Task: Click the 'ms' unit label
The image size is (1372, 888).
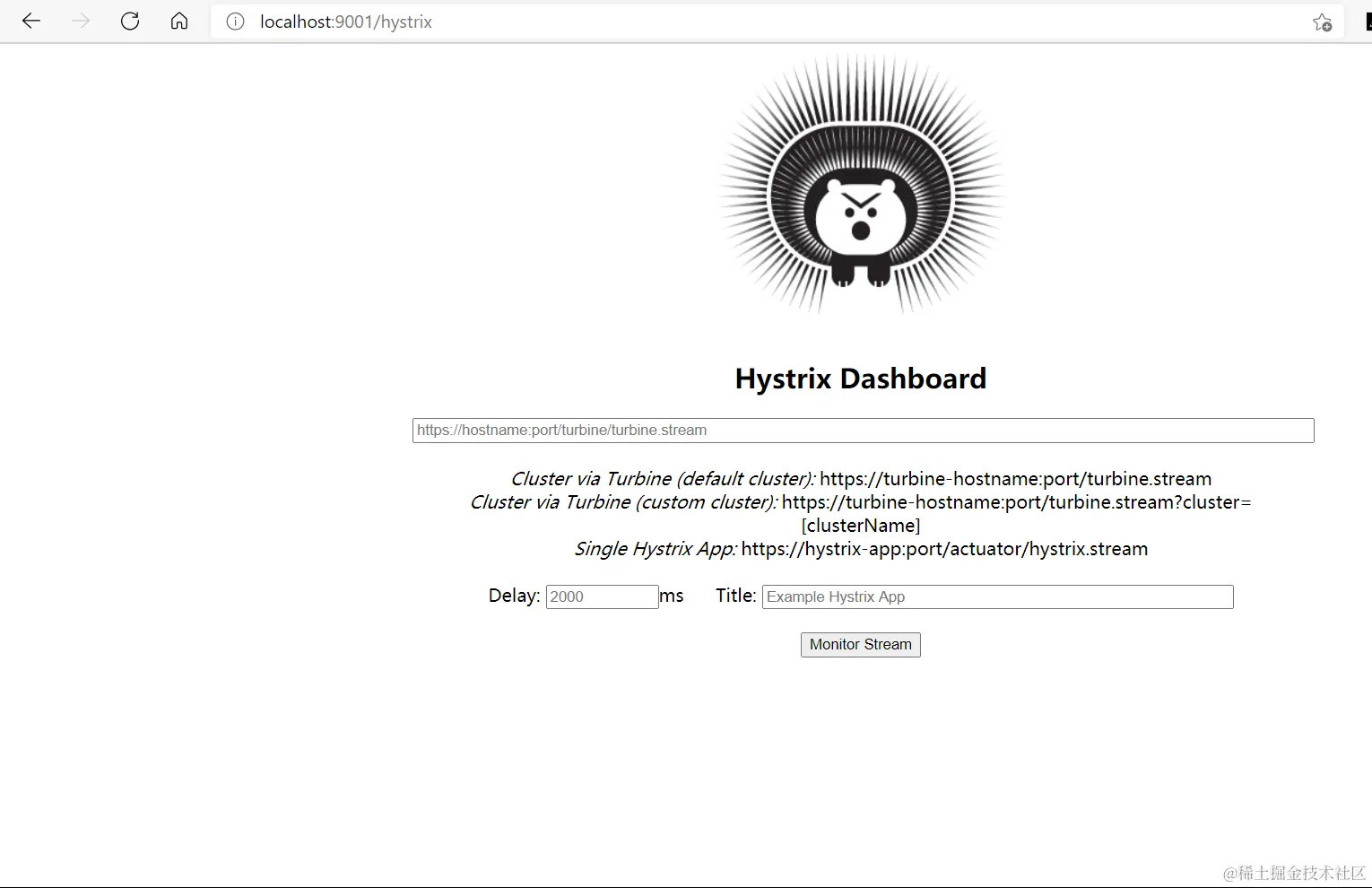Action: pos(672,596)
